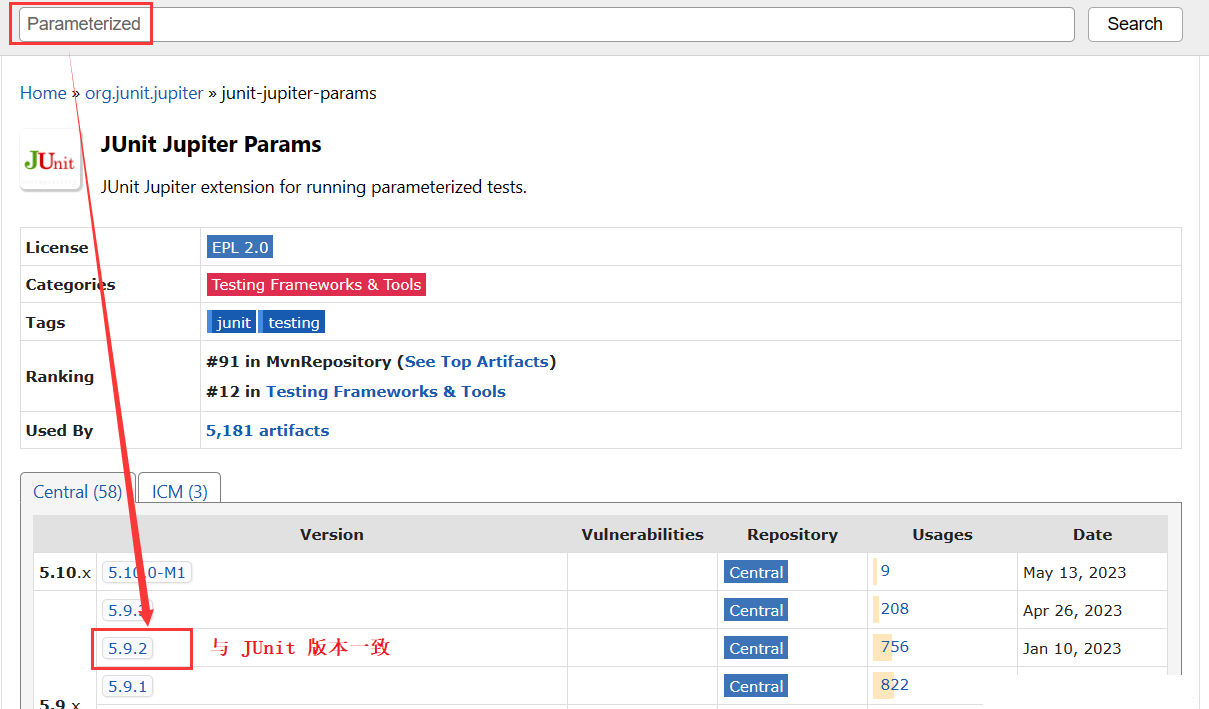Go to the Home breadcrumb link
The height and width of the screenshot is (709, 1209).
click(43, 93)
